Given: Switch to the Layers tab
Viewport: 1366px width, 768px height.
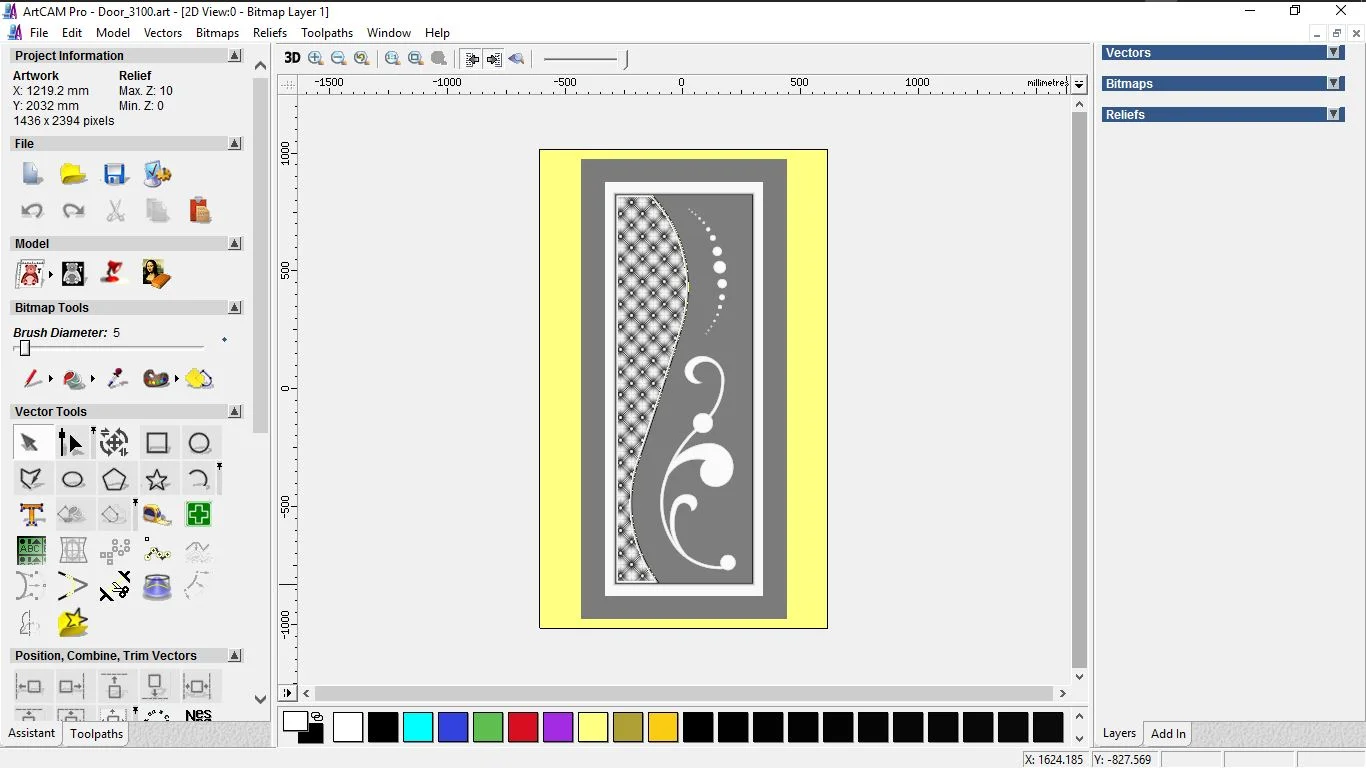Looking at the screenshot, I should point(1119,733).
